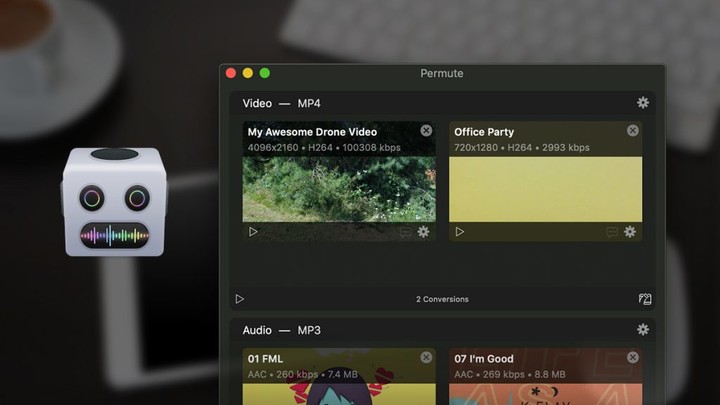The image size is (720, 405).
Task: Click Permute window title
Action: coord(442,73)
